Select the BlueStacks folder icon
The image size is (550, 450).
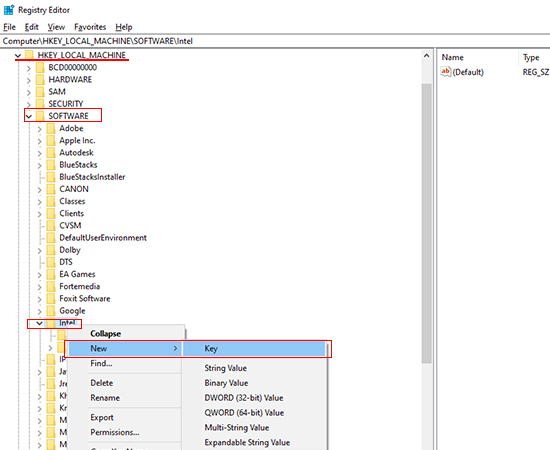pyautogui.click(x=51, y=165)
